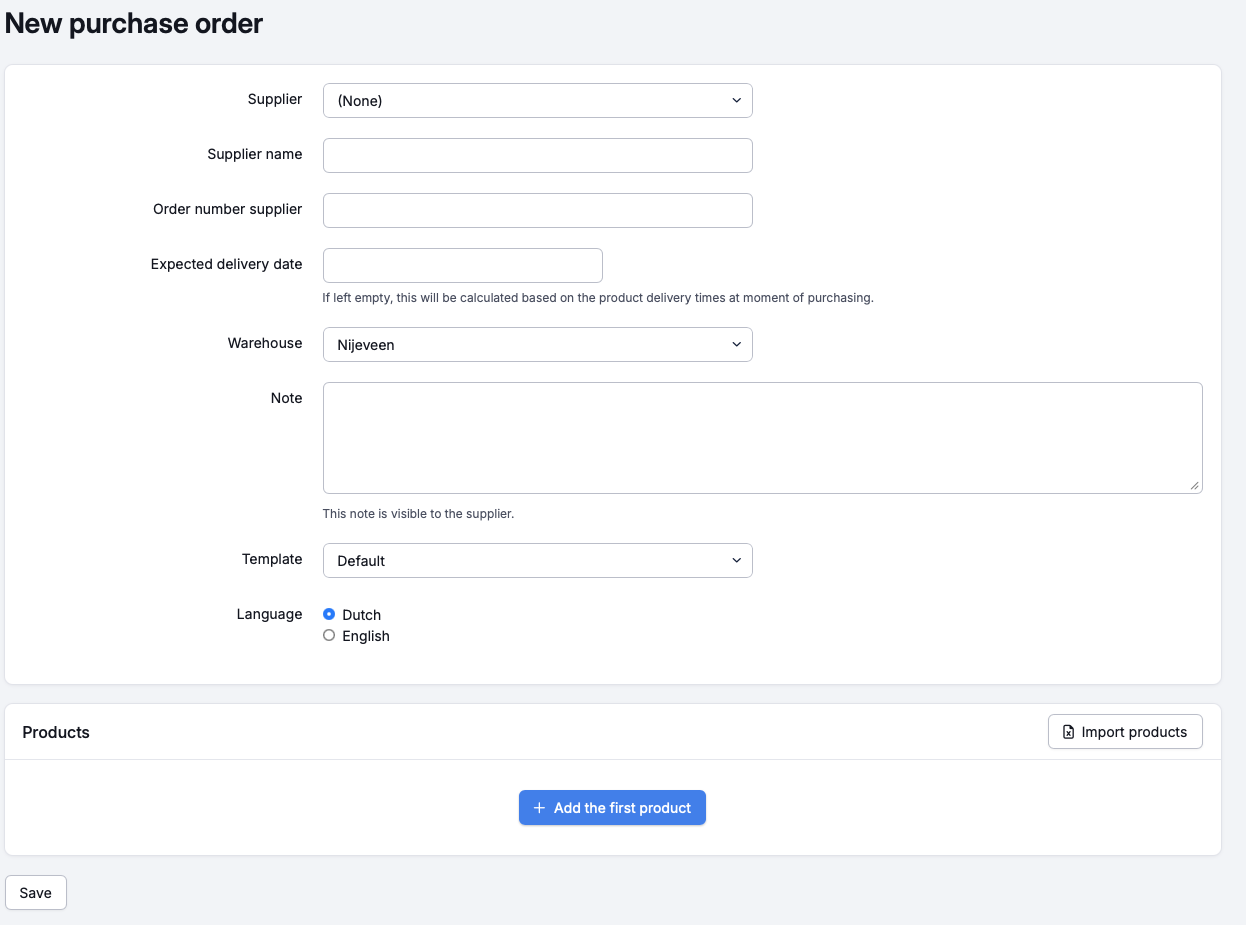Click the Note box resize handle
Image resolution: width=1246 pixels, height=925 pixels.
(x=1194, y=485)
